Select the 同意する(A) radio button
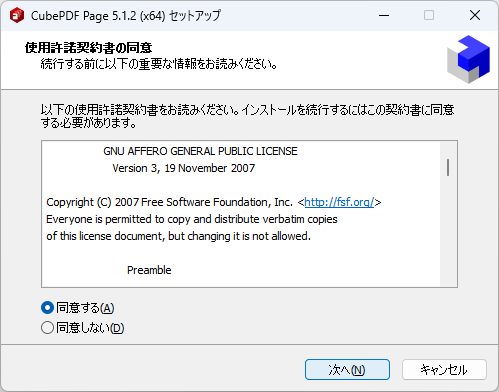 [47, 308]
